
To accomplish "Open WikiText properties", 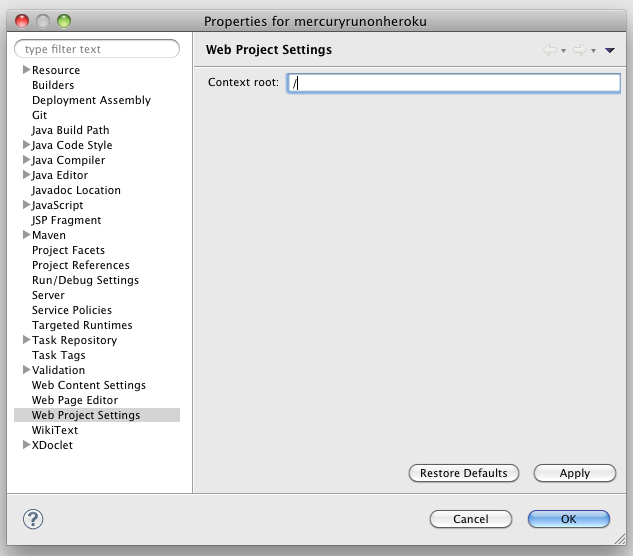I will click(55, 430).
